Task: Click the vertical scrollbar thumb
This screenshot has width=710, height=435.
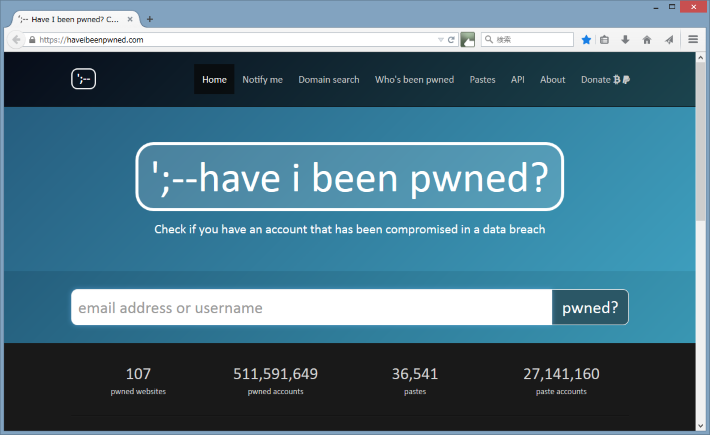Action: (700, 141)
